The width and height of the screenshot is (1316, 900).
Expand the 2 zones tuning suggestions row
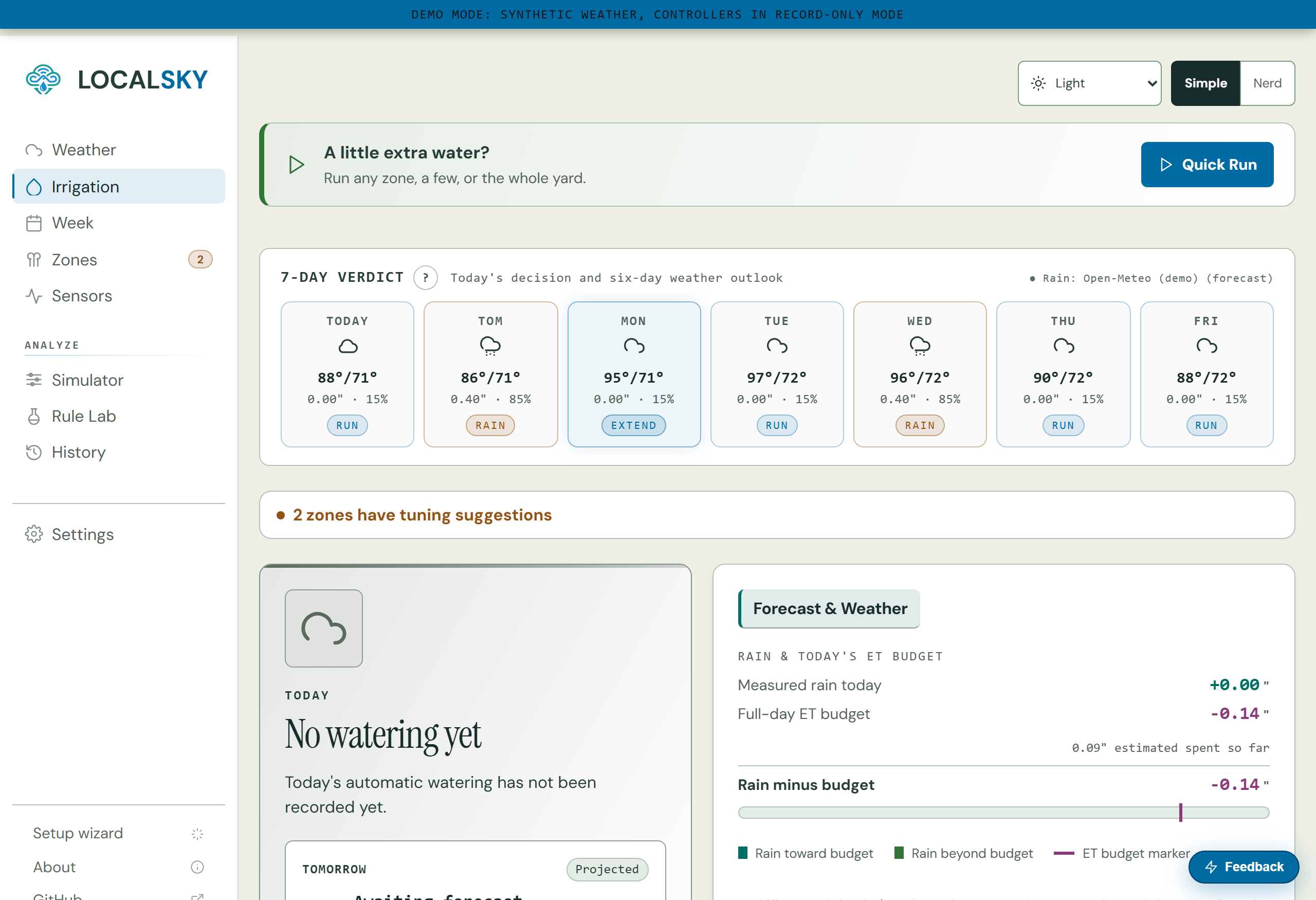777,515
